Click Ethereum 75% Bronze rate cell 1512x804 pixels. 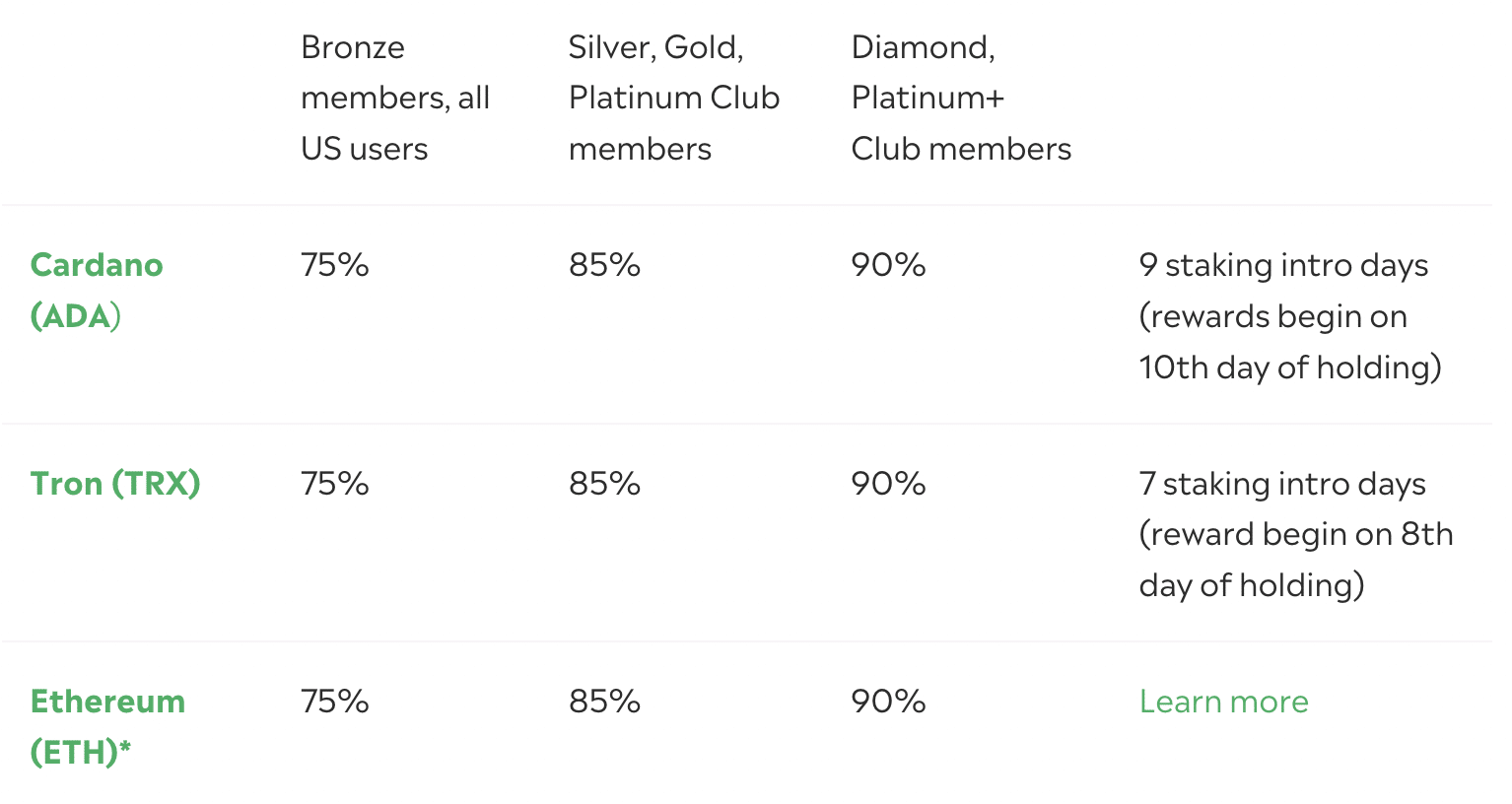[335, 701]
